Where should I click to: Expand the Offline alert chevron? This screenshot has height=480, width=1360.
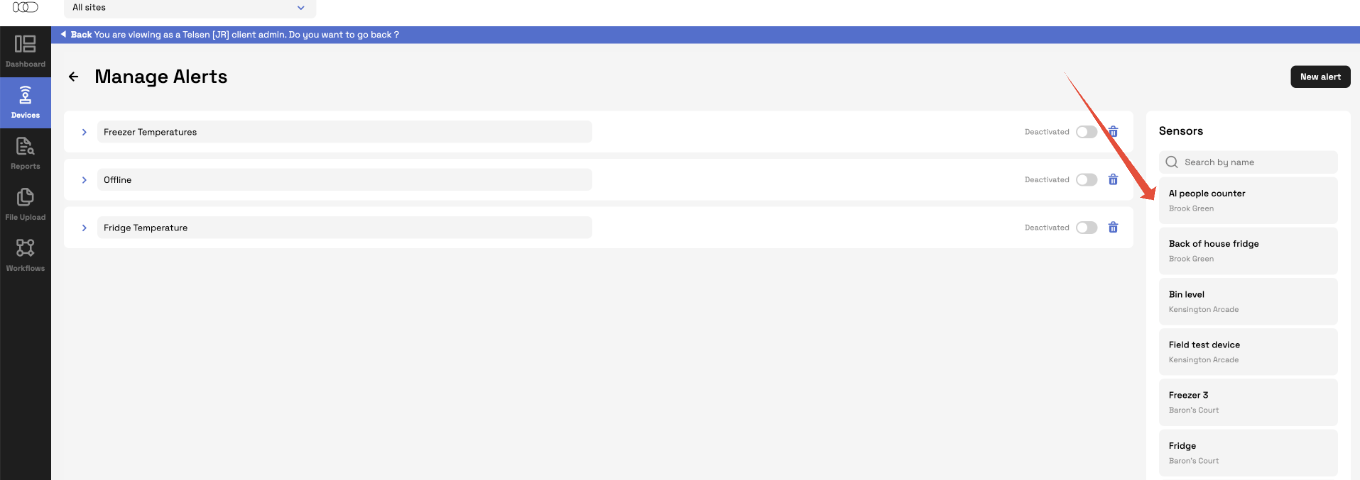84,180
